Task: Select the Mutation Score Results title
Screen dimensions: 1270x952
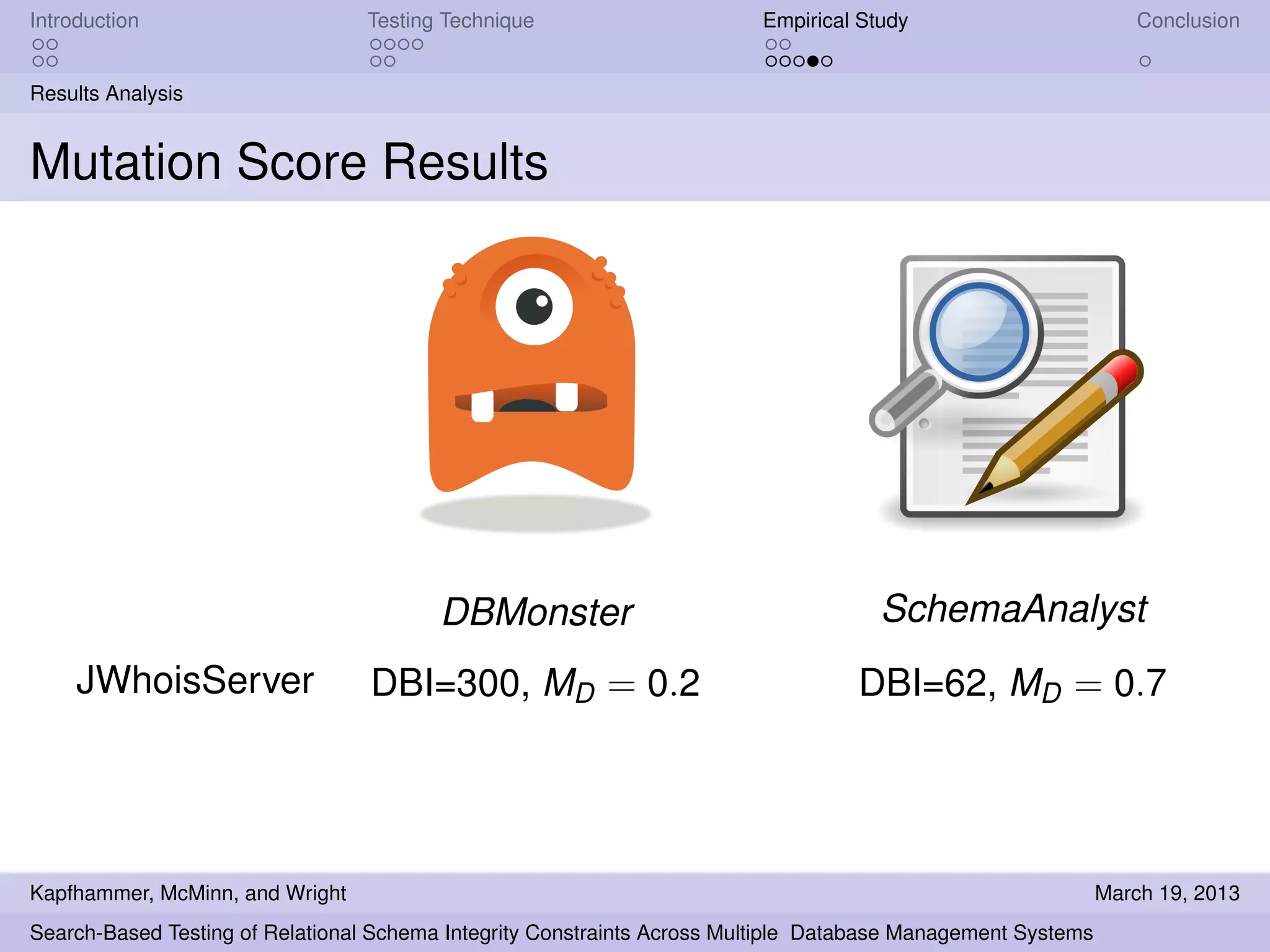Action: (289, 162)
